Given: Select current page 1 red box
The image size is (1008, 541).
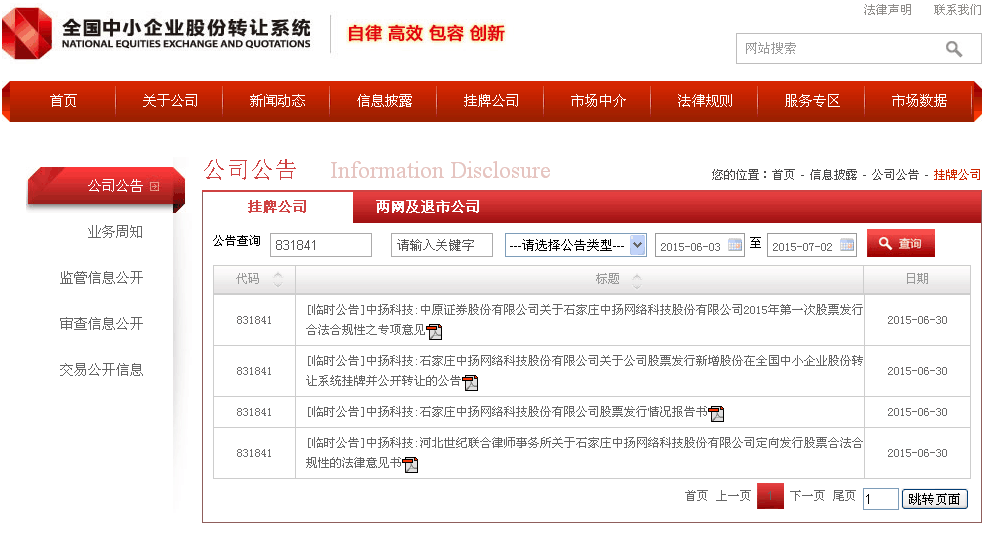Looking at the screenshot, I should pyautogui.click(x=770, y=496).
